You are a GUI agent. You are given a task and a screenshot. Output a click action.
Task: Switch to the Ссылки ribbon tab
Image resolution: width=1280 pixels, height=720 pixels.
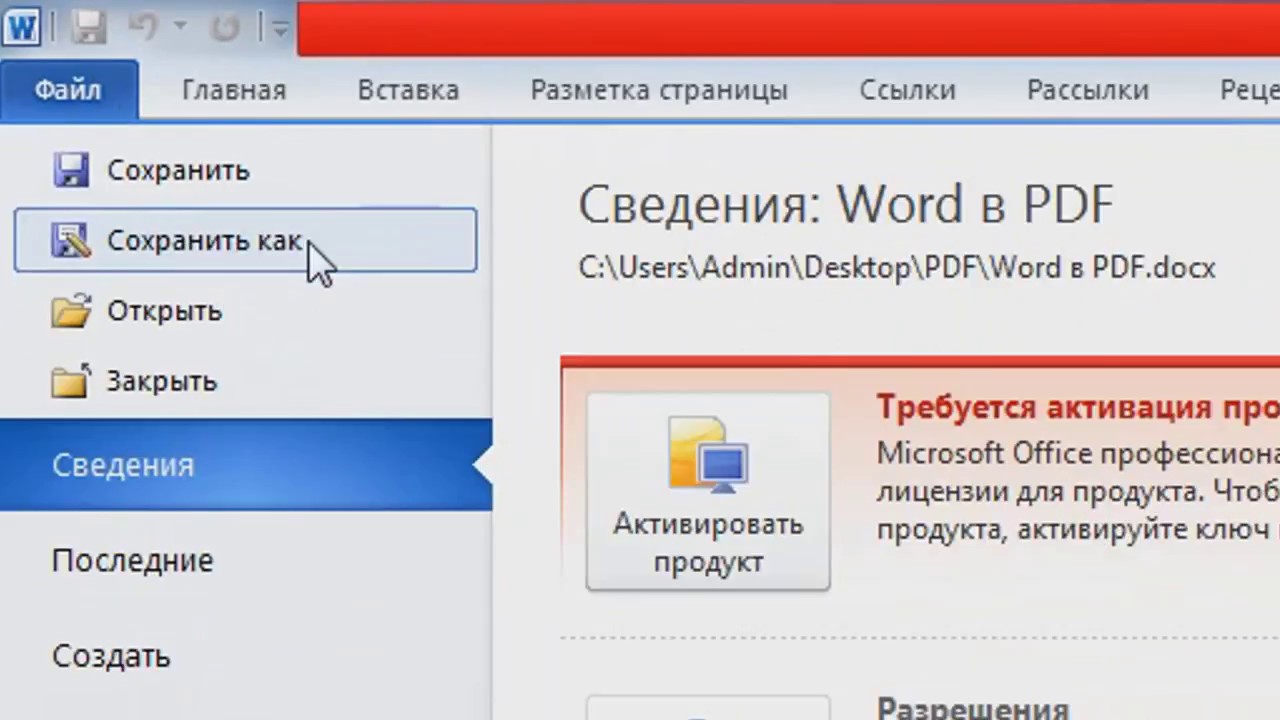tap(908, 90)
